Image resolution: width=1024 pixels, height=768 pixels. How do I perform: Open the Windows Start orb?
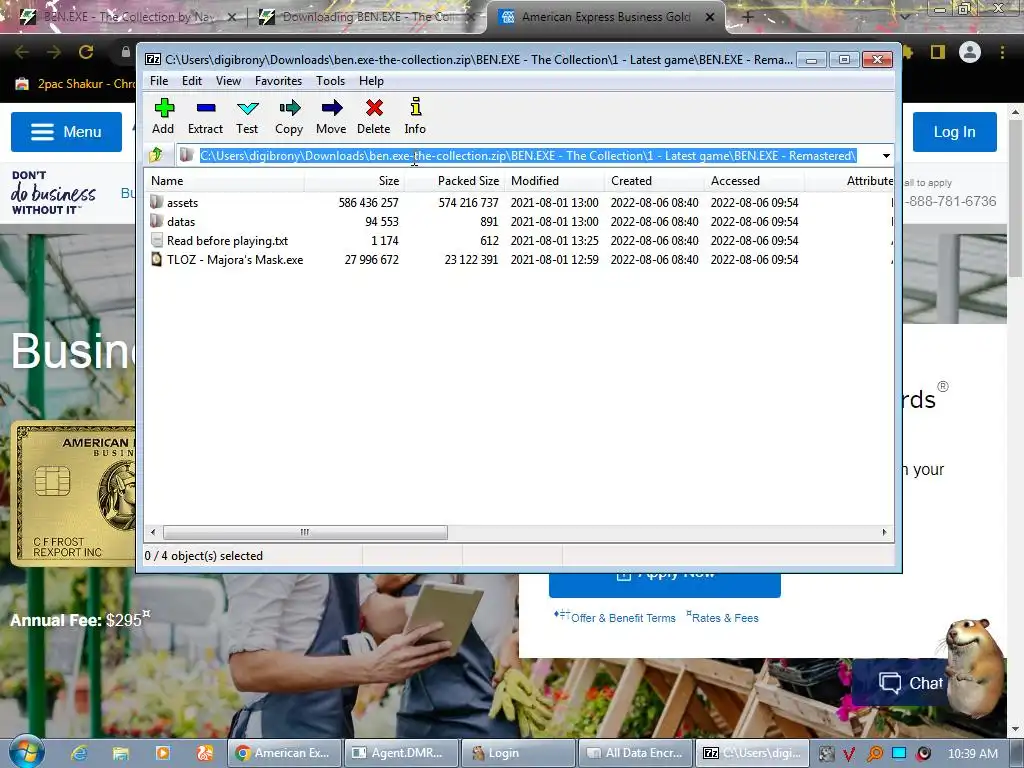click(26, 752)
